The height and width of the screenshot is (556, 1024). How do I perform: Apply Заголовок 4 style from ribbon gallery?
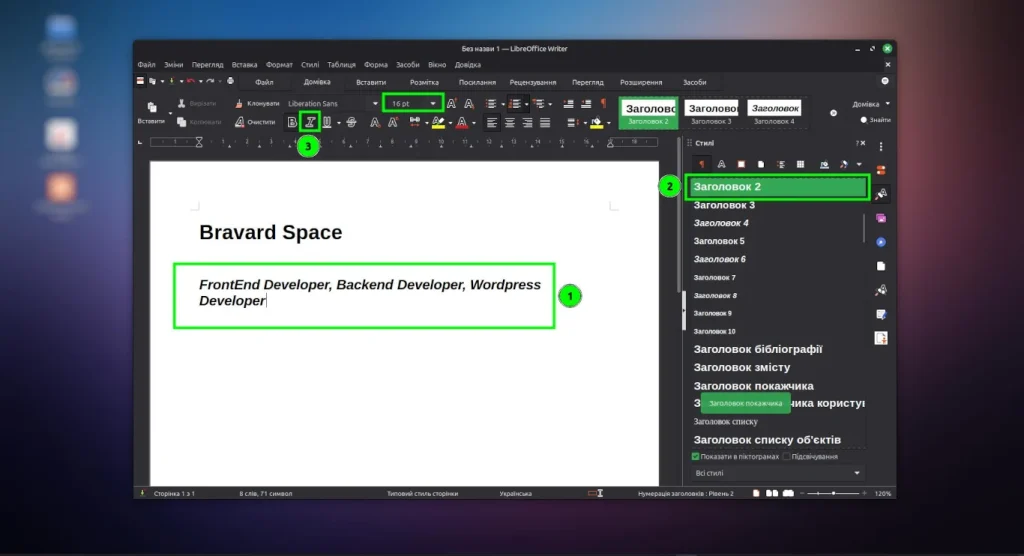(x=775, y=112)
